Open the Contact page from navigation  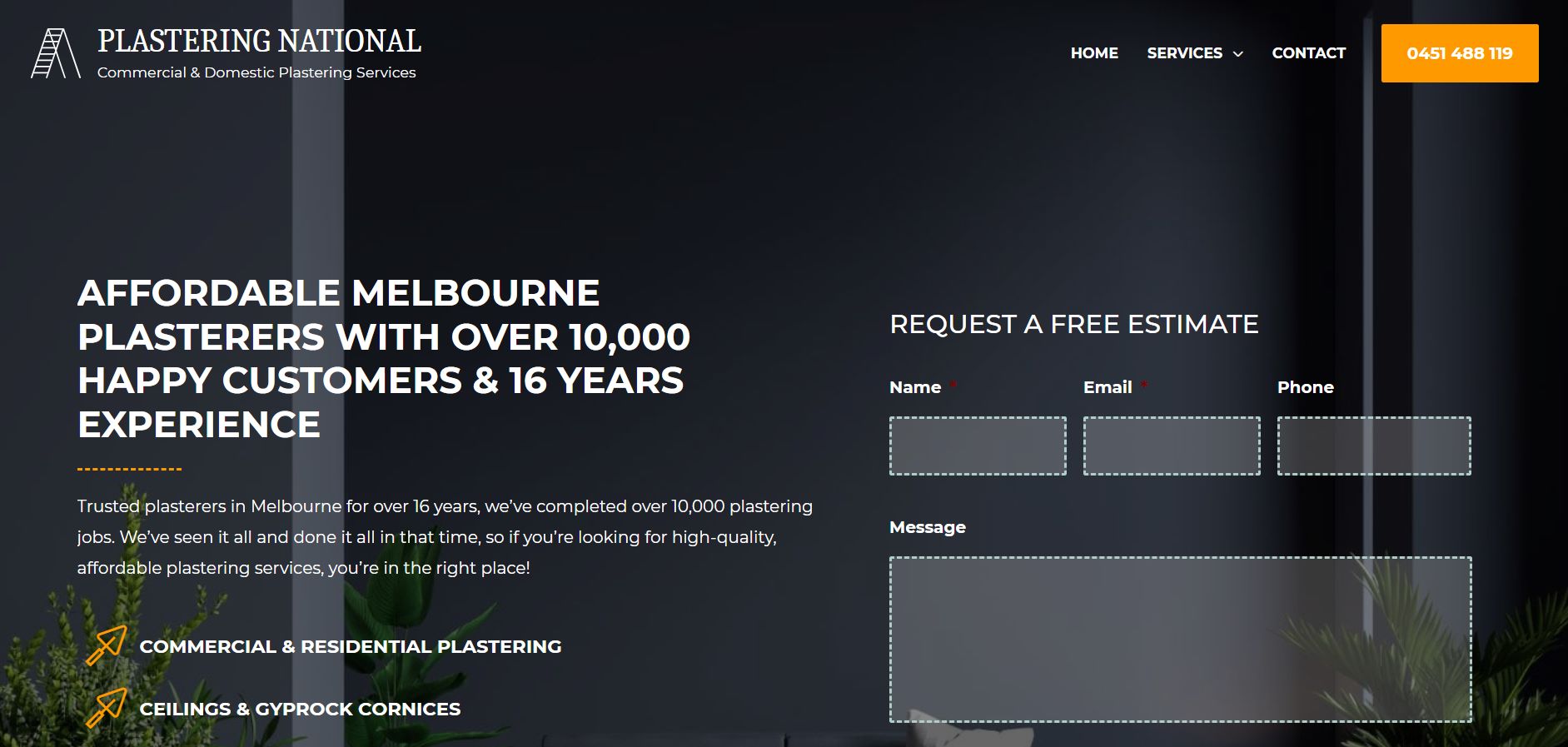coord(1308,53)
